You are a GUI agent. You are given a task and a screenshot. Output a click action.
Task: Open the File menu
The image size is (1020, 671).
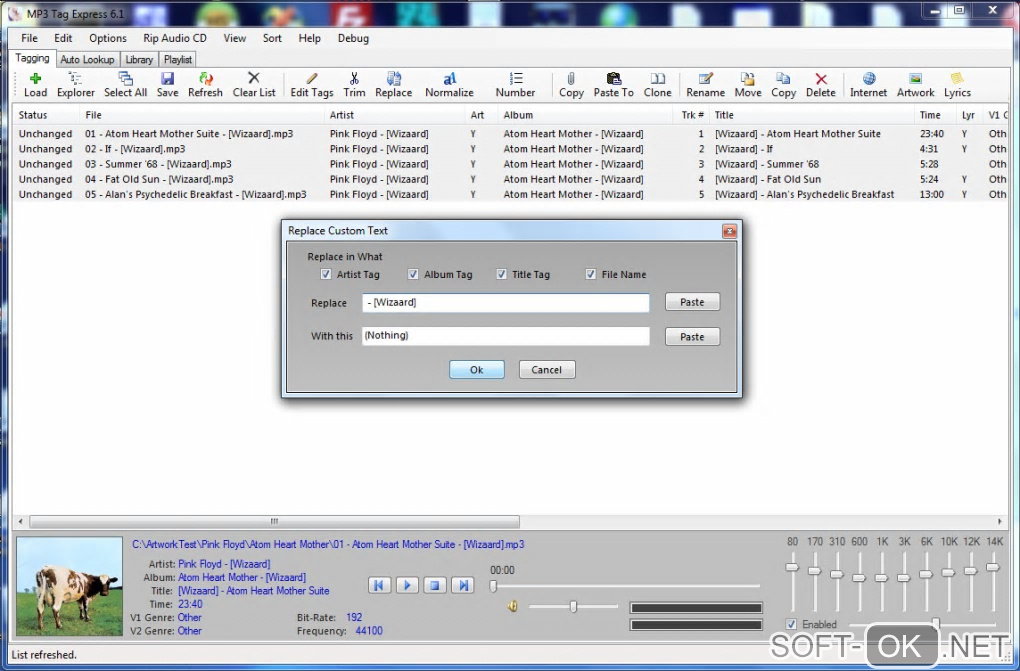[29, 38]
